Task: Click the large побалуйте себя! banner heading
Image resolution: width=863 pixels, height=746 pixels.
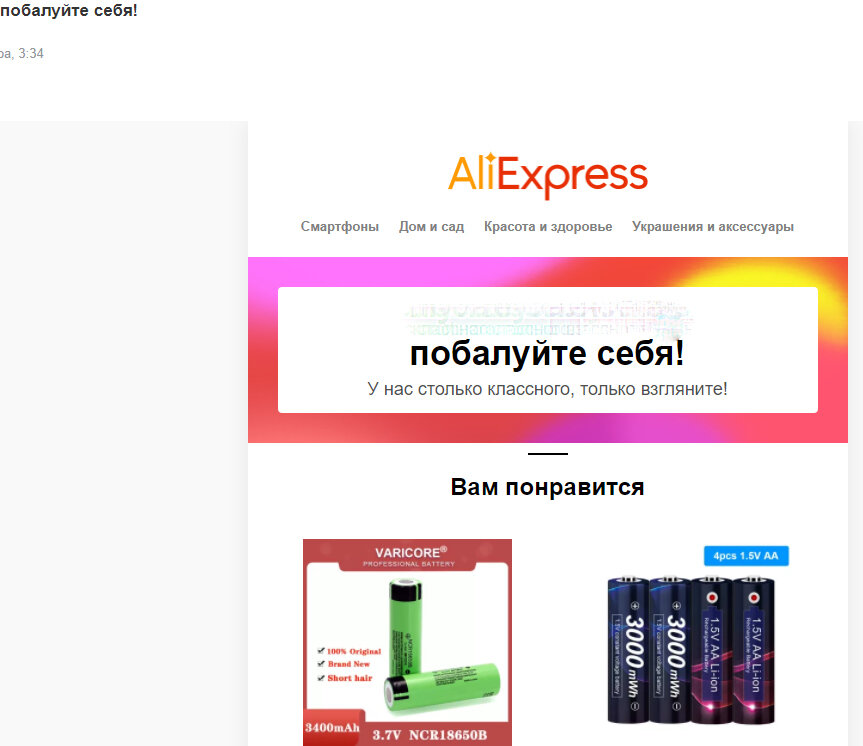Action: [x=548, y=353]
